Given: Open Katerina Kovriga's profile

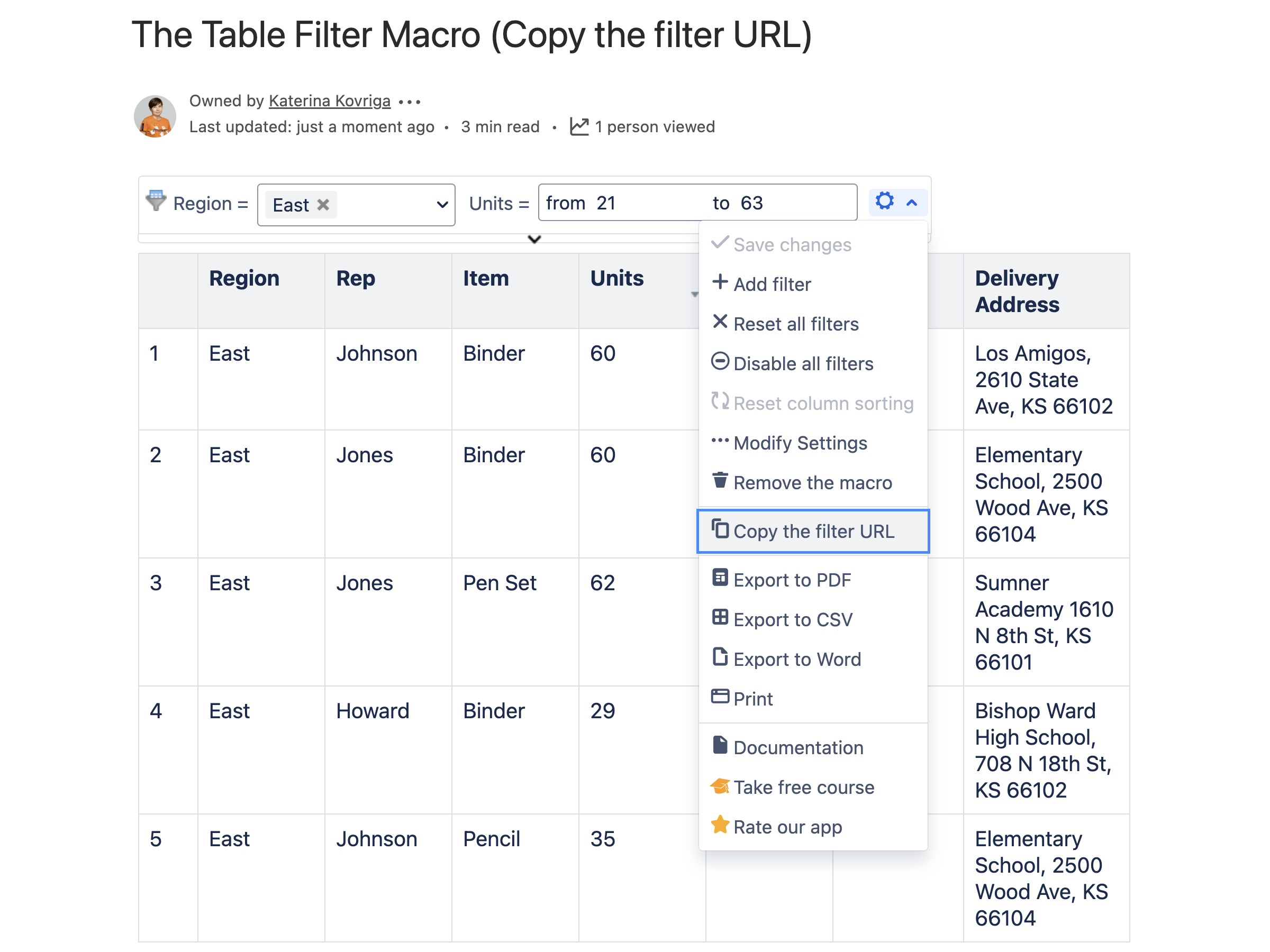Looking at the screenshot, I should pos(329,100).
